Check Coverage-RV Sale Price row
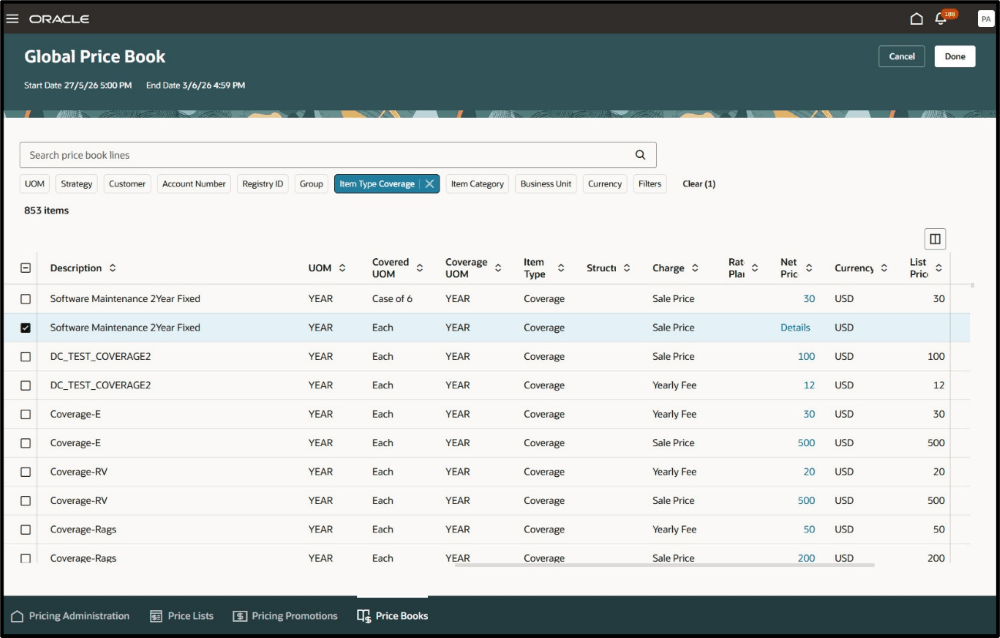The width and height of the screenshot is (1000, 638). click(26, 501)
